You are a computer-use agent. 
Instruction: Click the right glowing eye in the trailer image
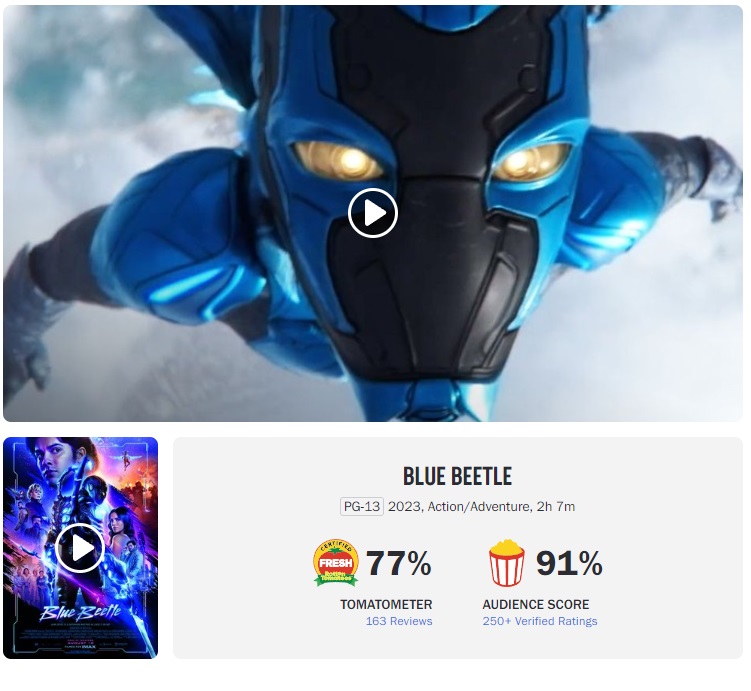point(531,161)
